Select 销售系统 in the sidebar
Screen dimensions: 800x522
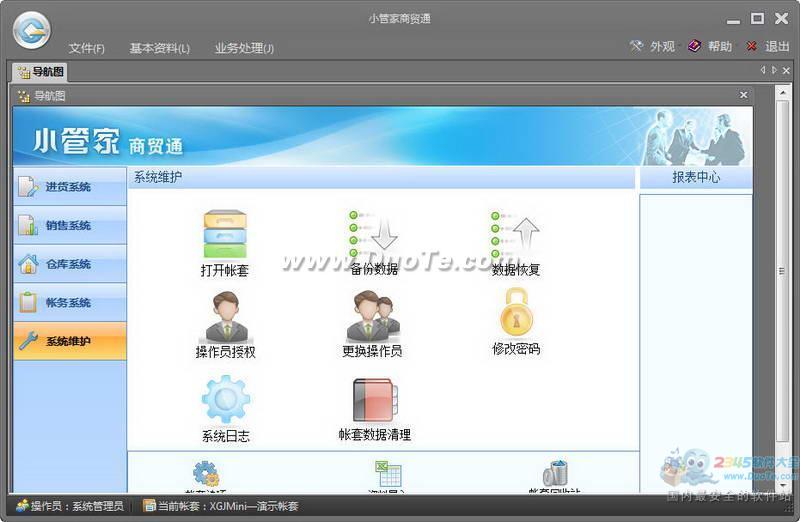pyautogui.click(x=70, y=225)
